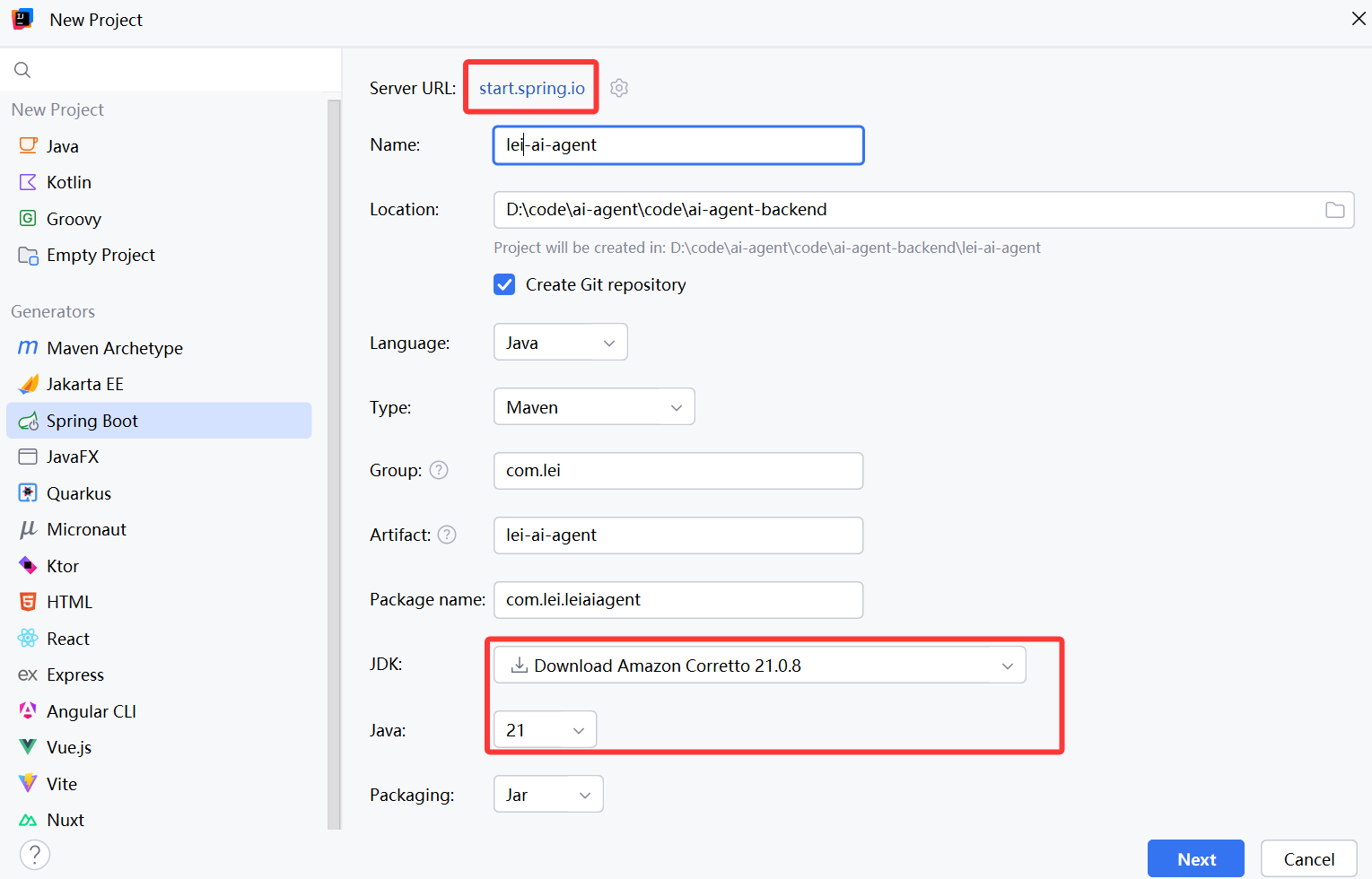Click the Spring Boot leaf icon
This screenshot has width=1372, height=879.
(x=28, y=421)
